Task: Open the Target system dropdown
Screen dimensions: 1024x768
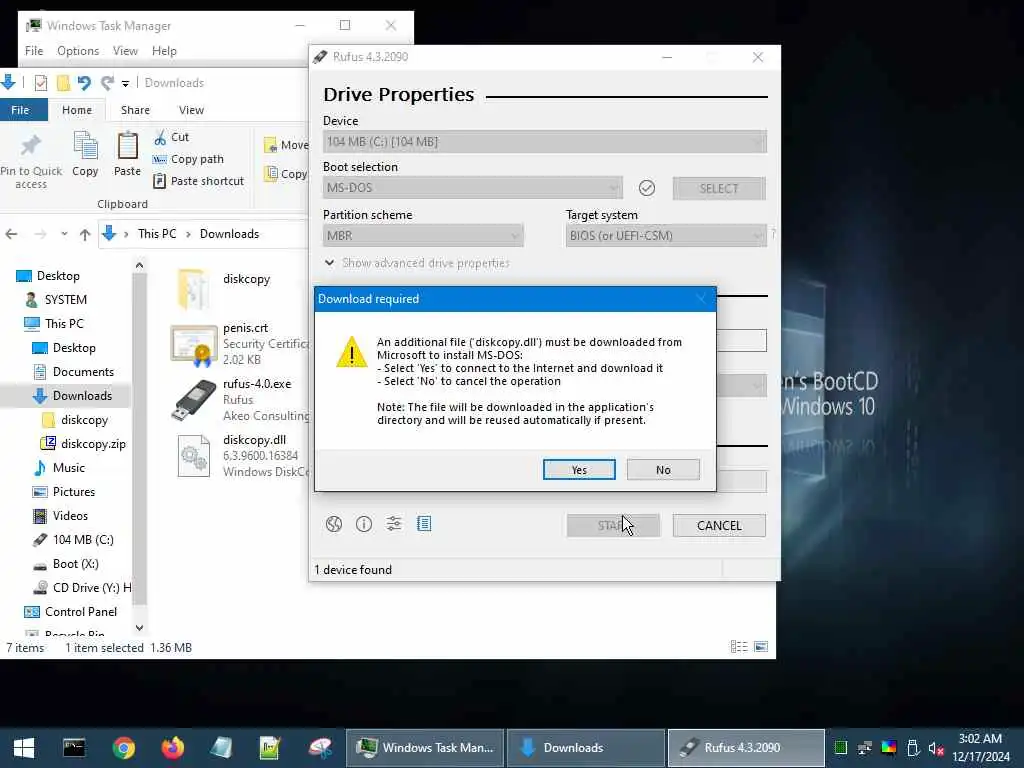Action: coord(665,235)
